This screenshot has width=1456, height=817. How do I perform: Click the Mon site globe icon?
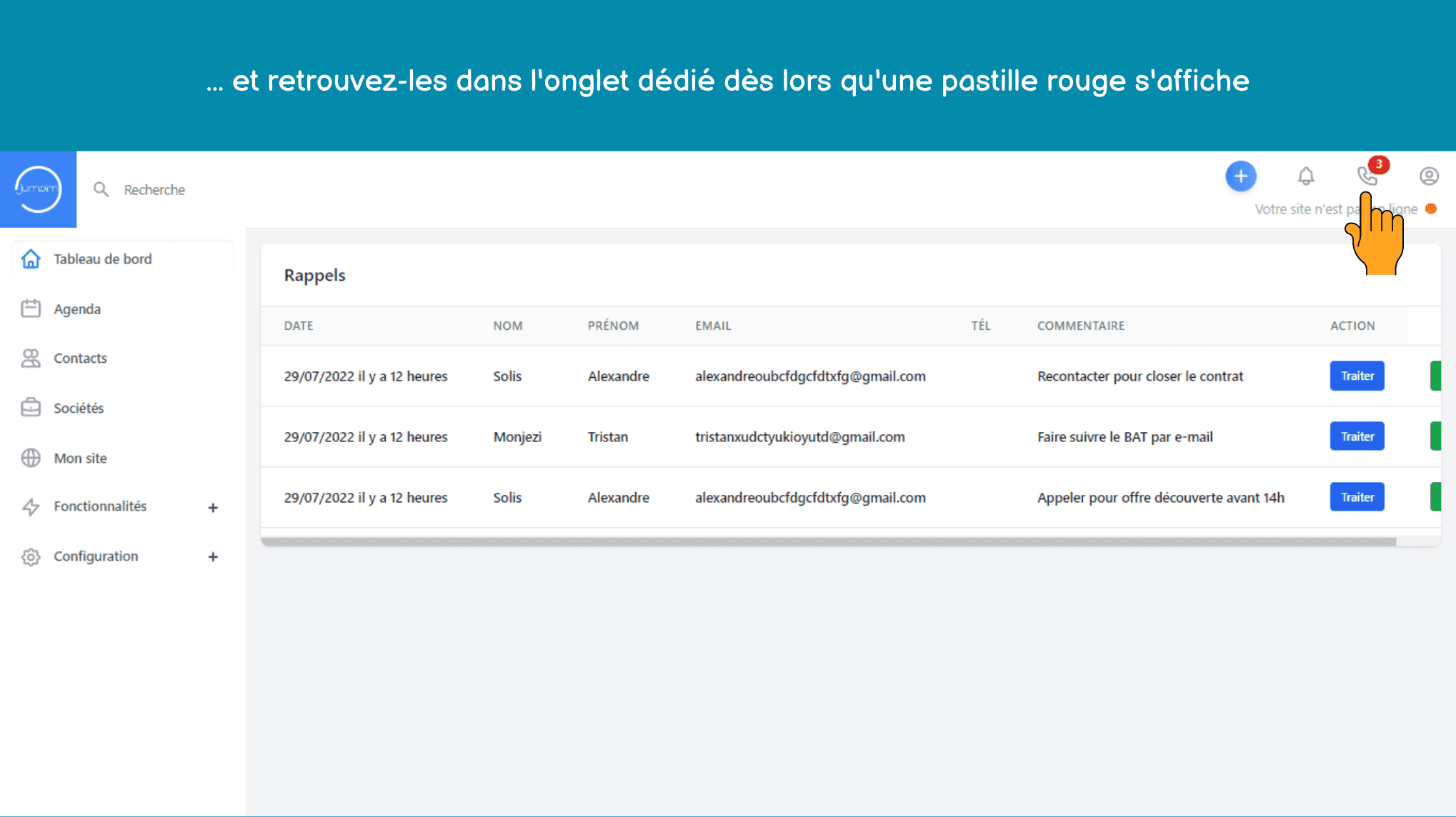tap(31, 458)
